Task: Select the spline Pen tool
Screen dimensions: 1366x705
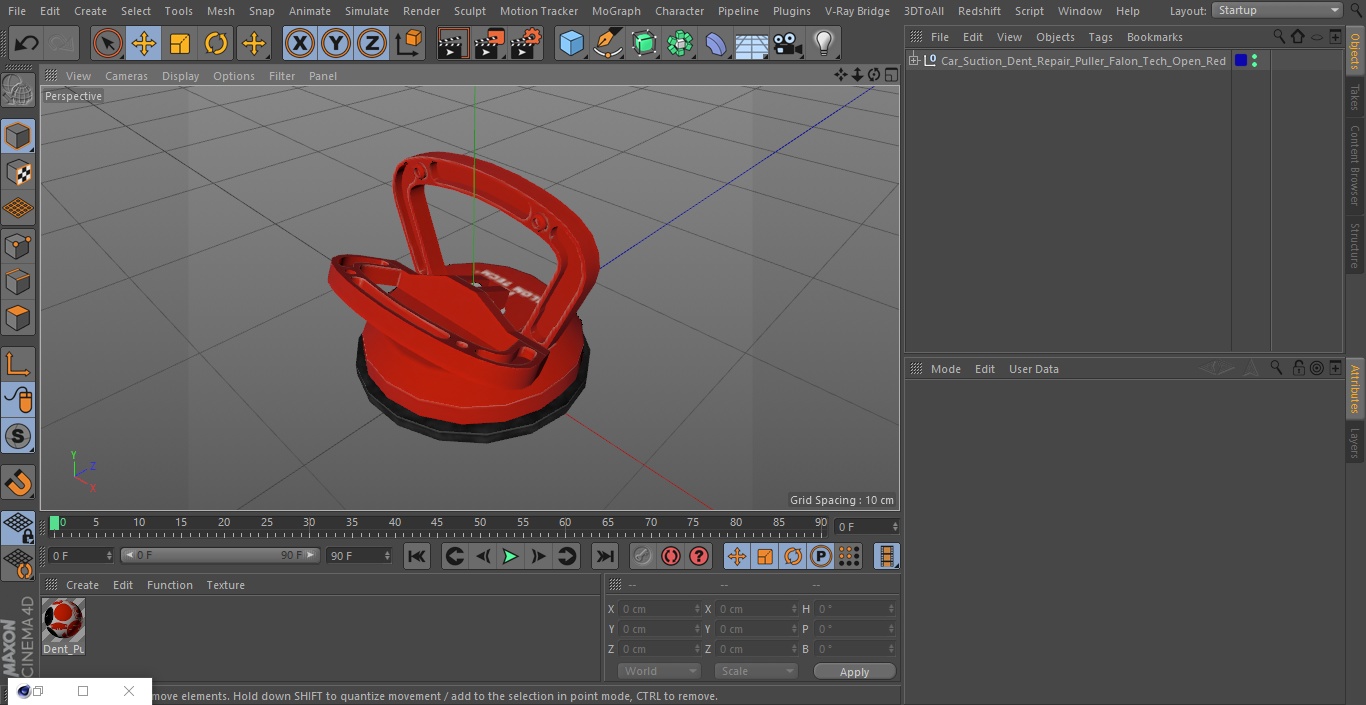Action: click(607, 43)
